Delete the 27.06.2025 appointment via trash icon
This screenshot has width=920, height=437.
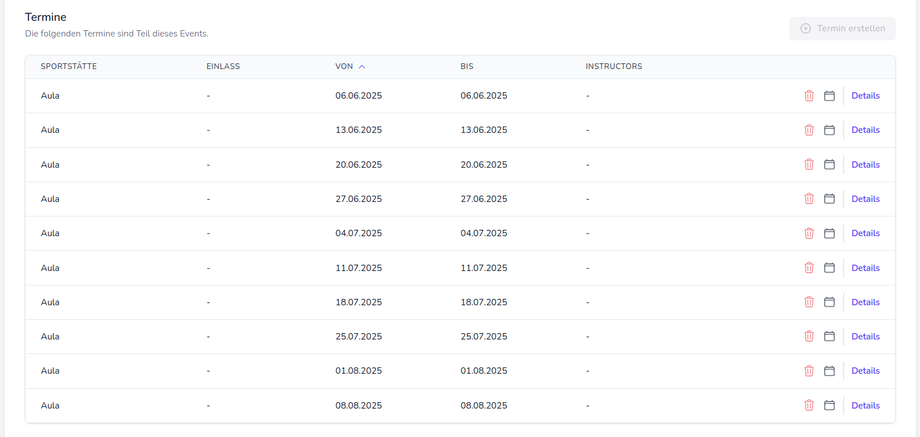point(809,199)
